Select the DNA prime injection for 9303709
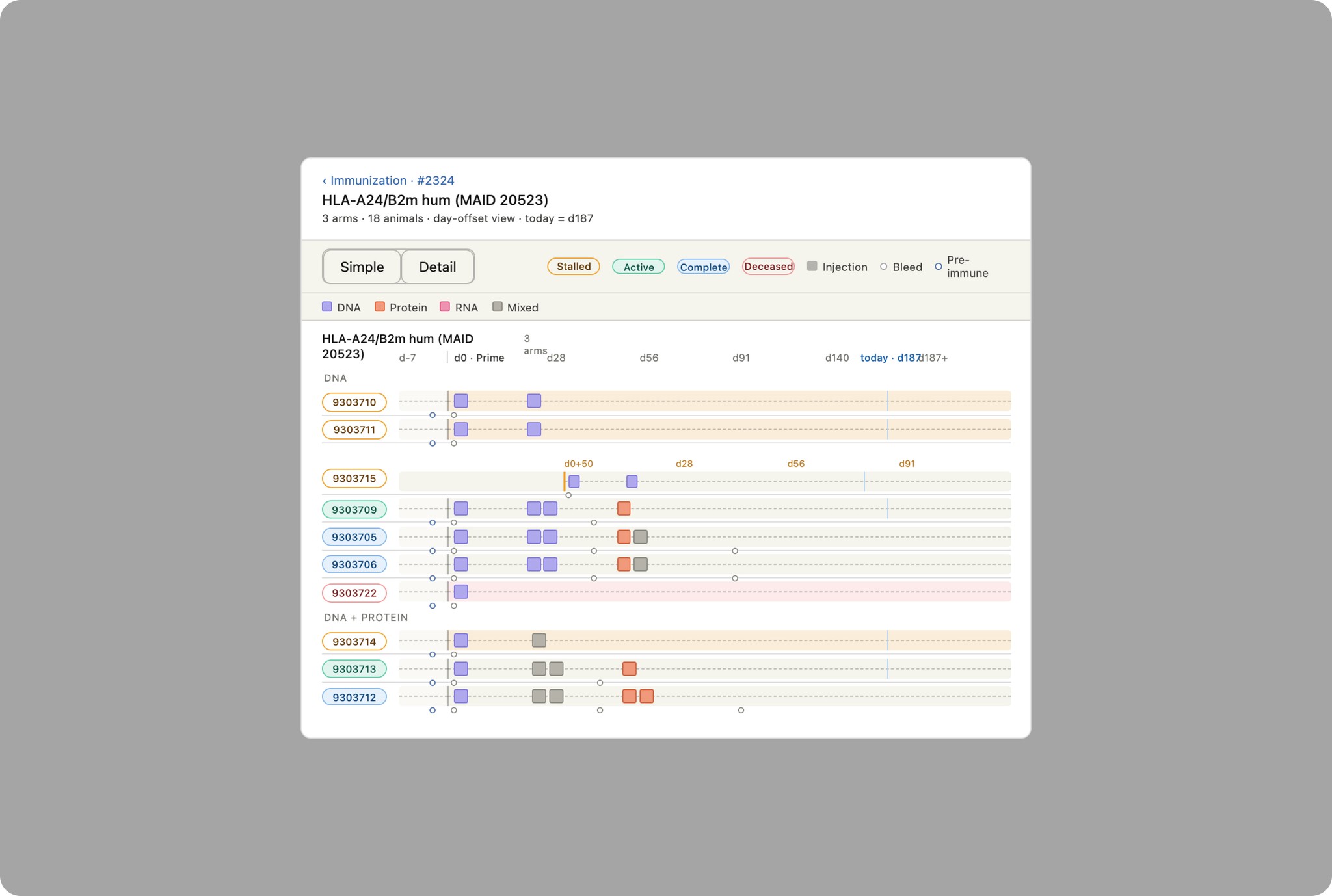The image size is (1332, 896). click(x=461, y=508)
